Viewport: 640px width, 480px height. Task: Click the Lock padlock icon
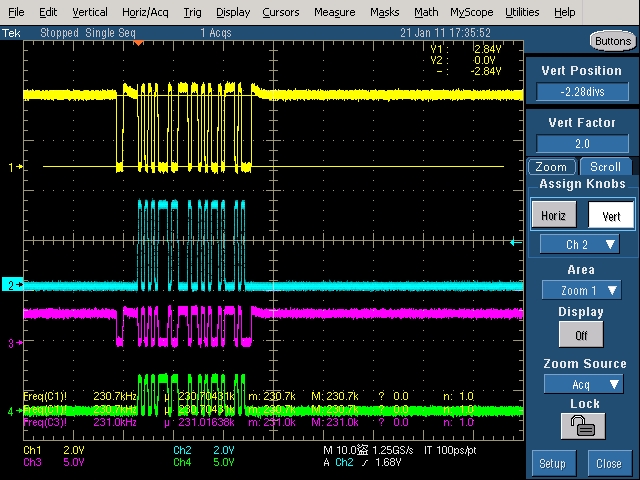pyautogui.click(x=583, y=426)
